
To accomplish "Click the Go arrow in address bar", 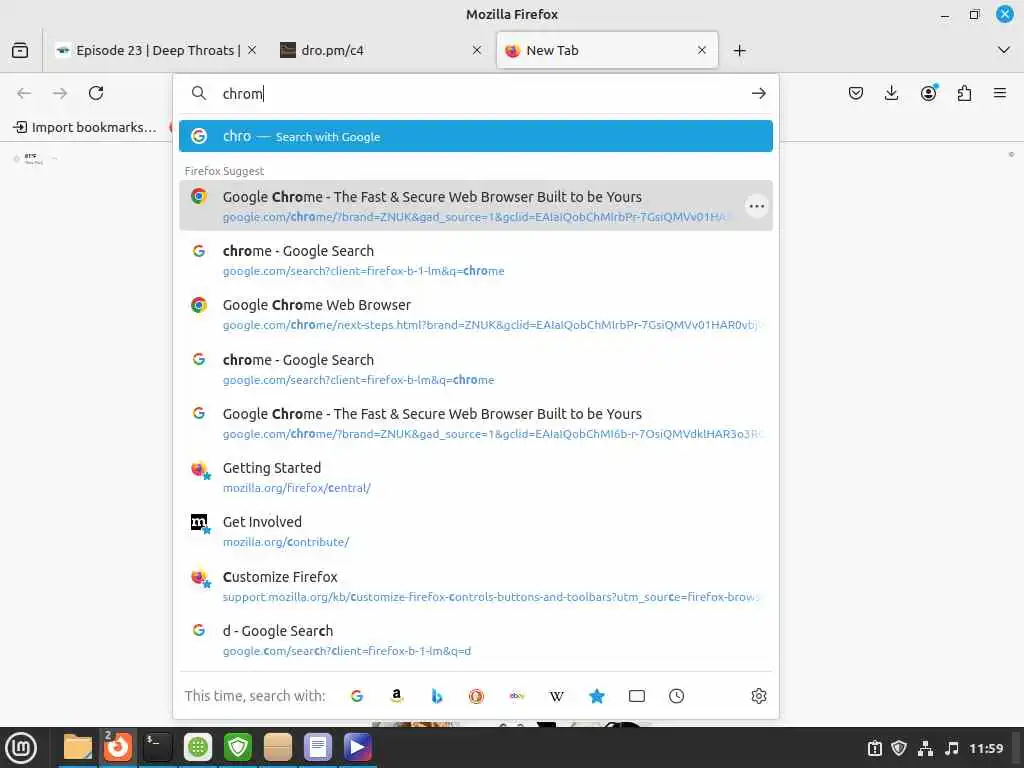I will pyautogui.click(x=758, y=93).
